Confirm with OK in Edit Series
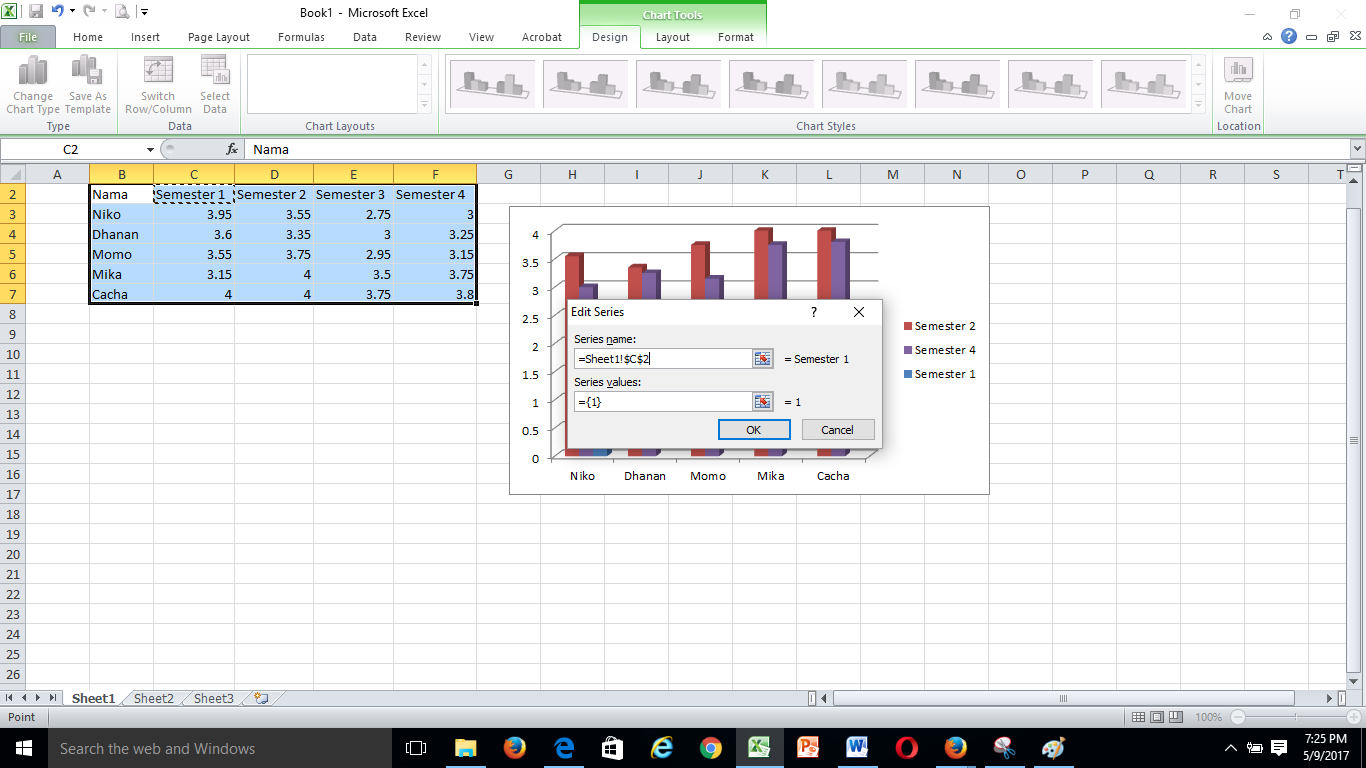This screenshot has height=768, width=1366. [754, 430]
